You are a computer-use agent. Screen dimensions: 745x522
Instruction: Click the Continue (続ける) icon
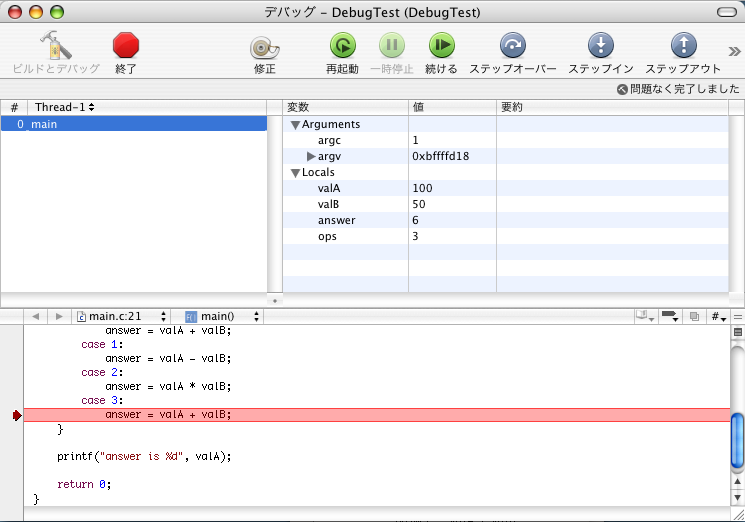[441, 46]
